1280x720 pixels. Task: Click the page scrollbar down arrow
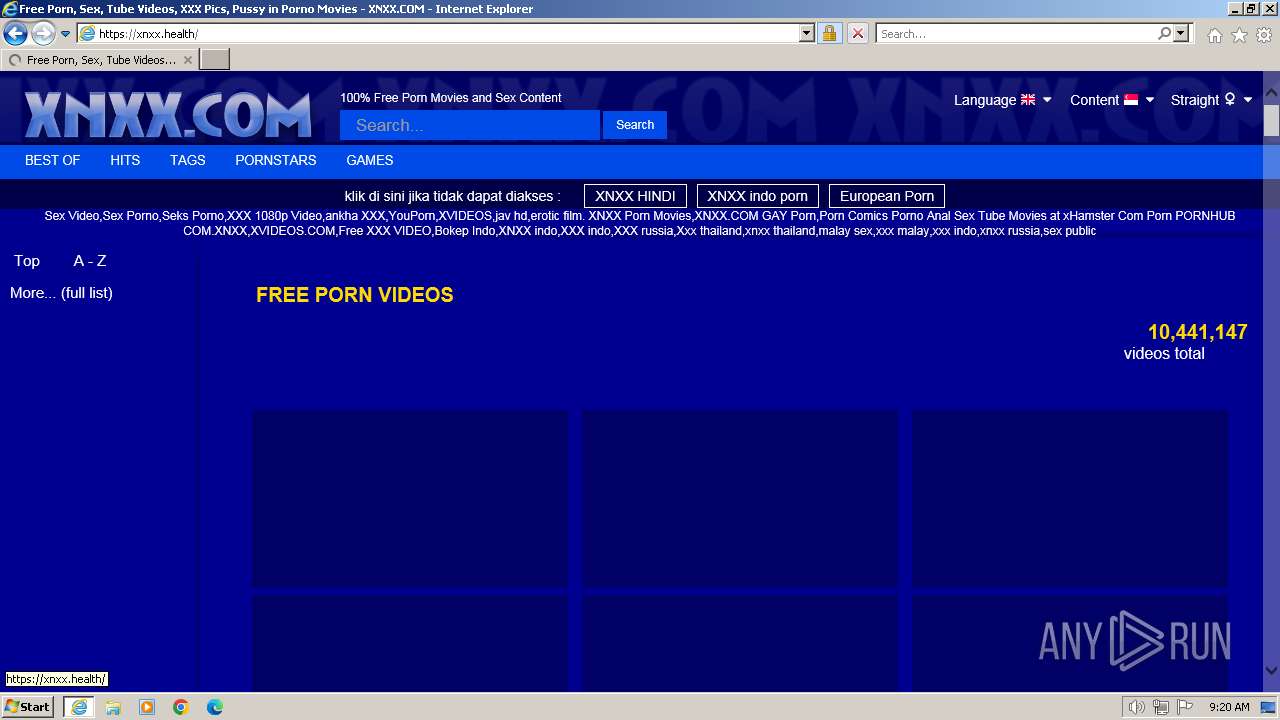(1271, 671)
